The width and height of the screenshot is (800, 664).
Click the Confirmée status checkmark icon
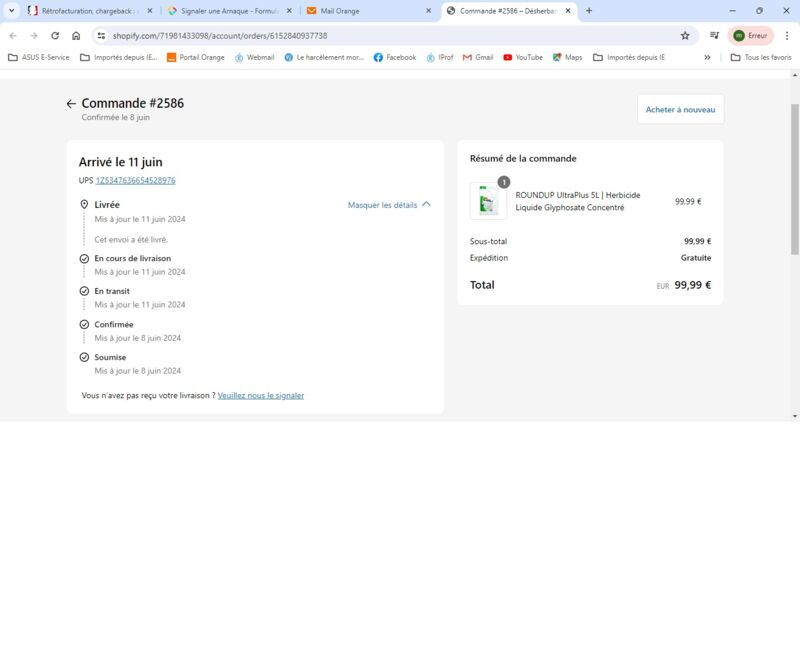pos(84,325)
